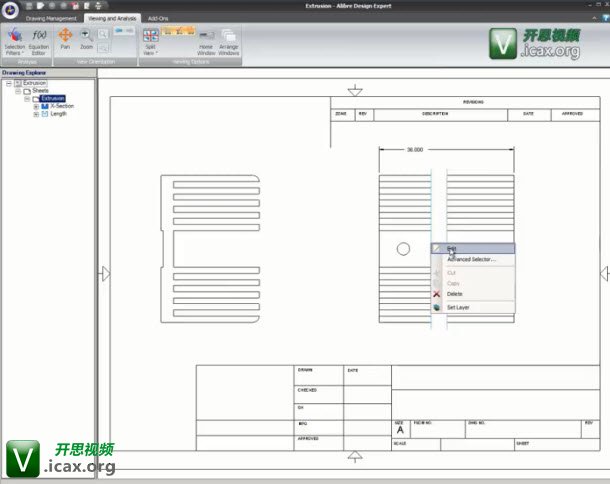This screenshot has height=484, width=610.
Task: Click the Split View icon
Action: pyautogui.click(x=150, y=40)
